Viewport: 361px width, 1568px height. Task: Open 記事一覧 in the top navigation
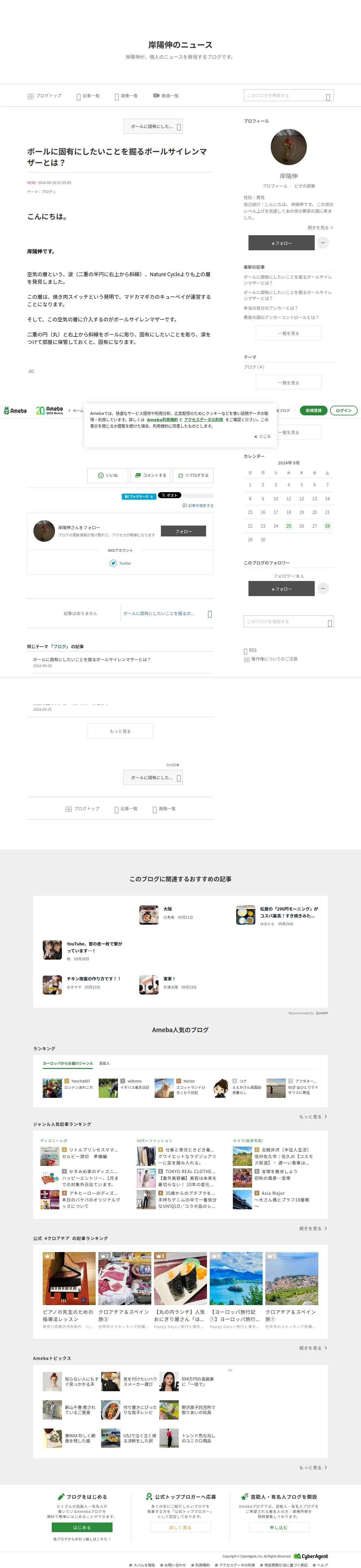coord(88,95)
